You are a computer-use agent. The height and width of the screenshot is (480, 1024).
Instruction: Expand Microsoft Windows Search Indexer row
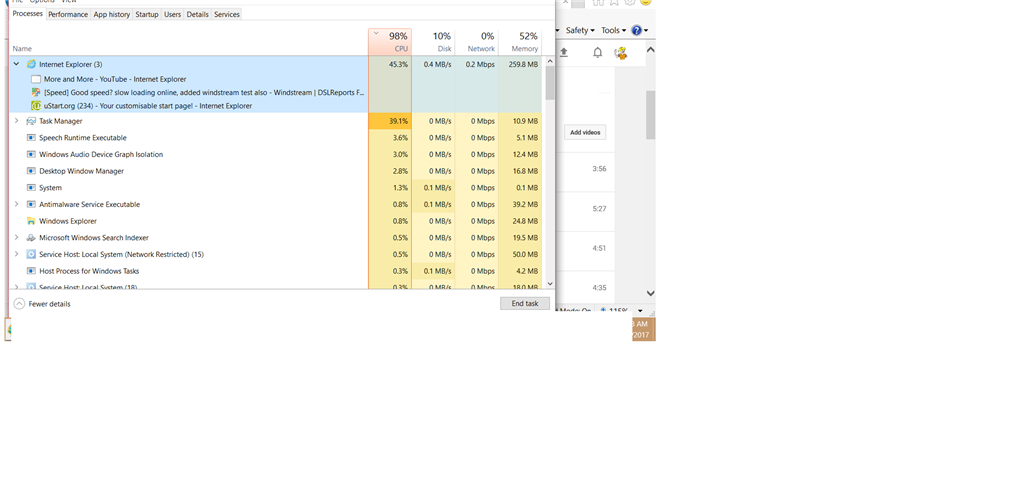point(16,238)
